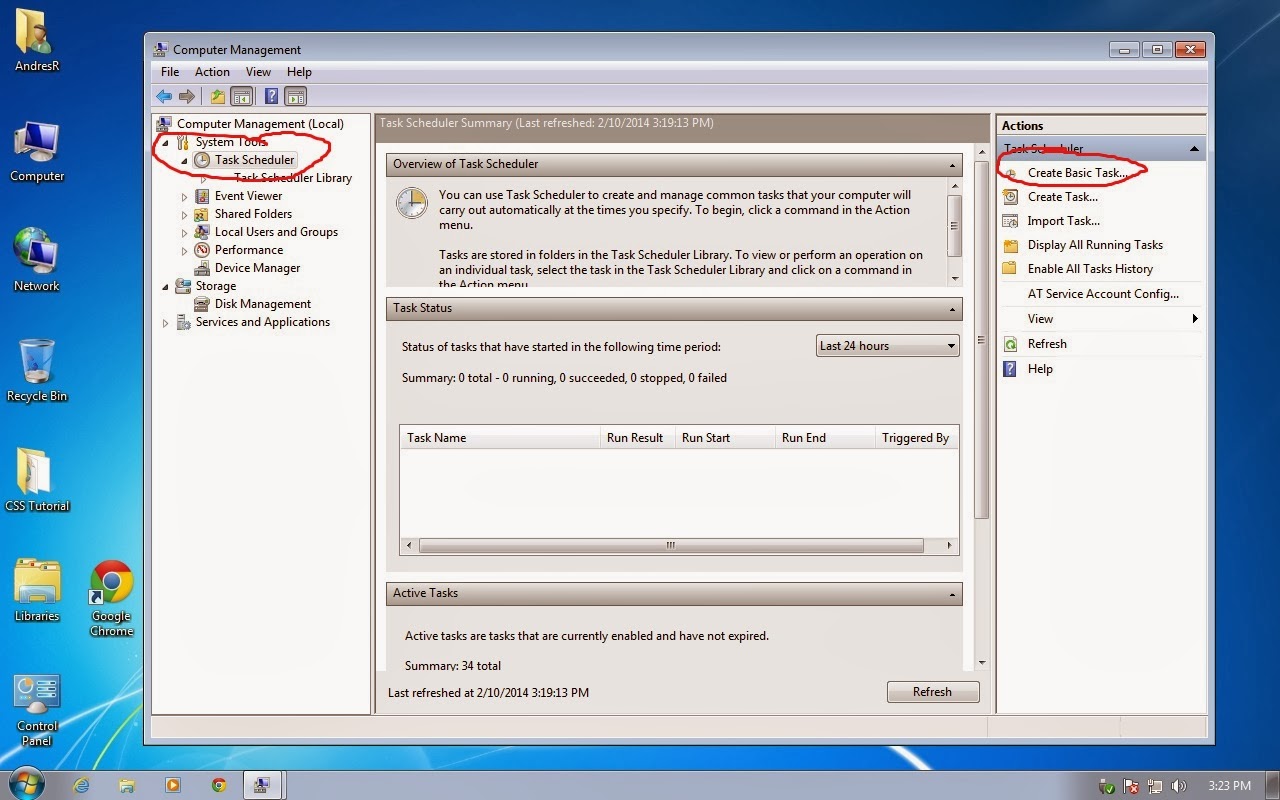
Task: Click the task table horizontal scrollbar thumb
Action: coord(671,546)
